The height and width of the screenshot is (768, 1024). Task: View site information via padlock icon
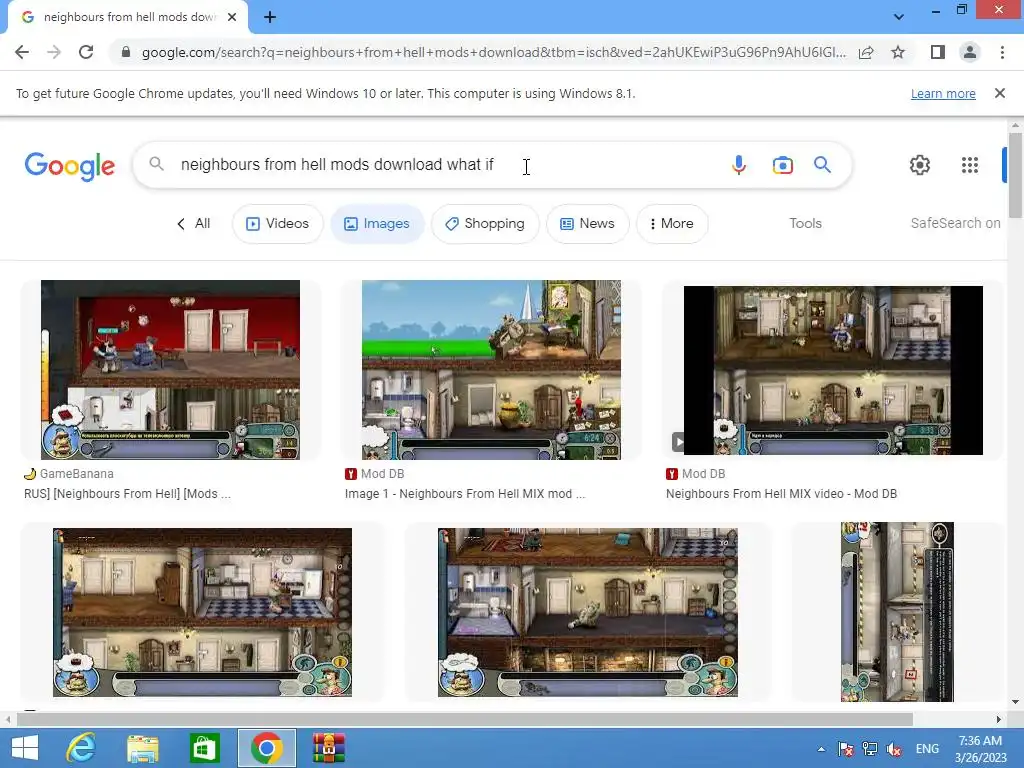pos(126,52)
